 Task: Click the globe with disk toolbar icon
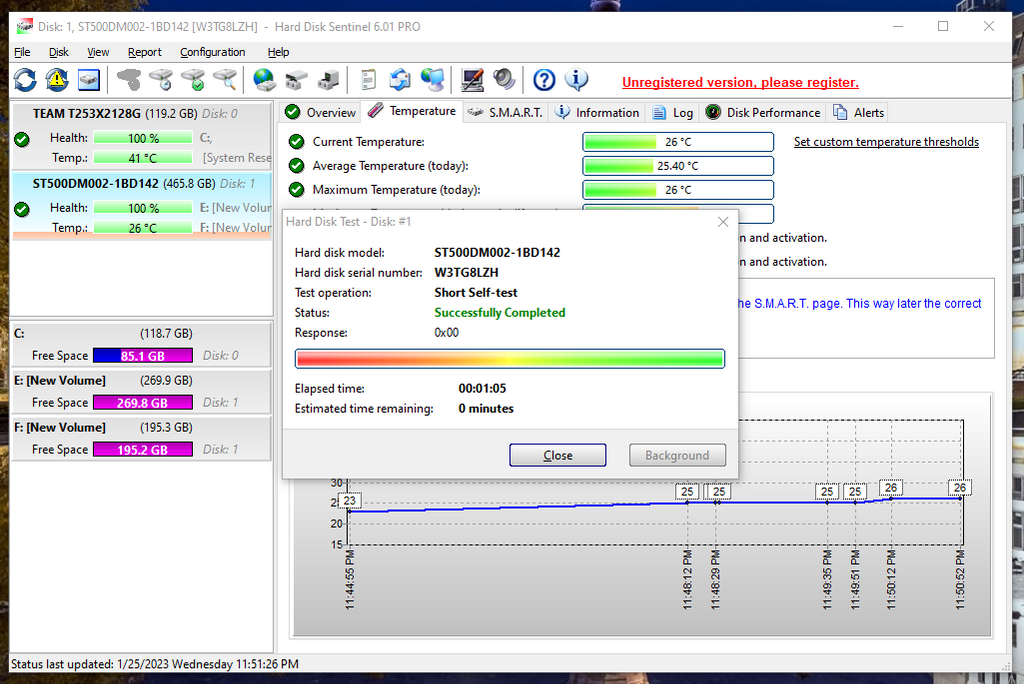(x=265, y=80)
